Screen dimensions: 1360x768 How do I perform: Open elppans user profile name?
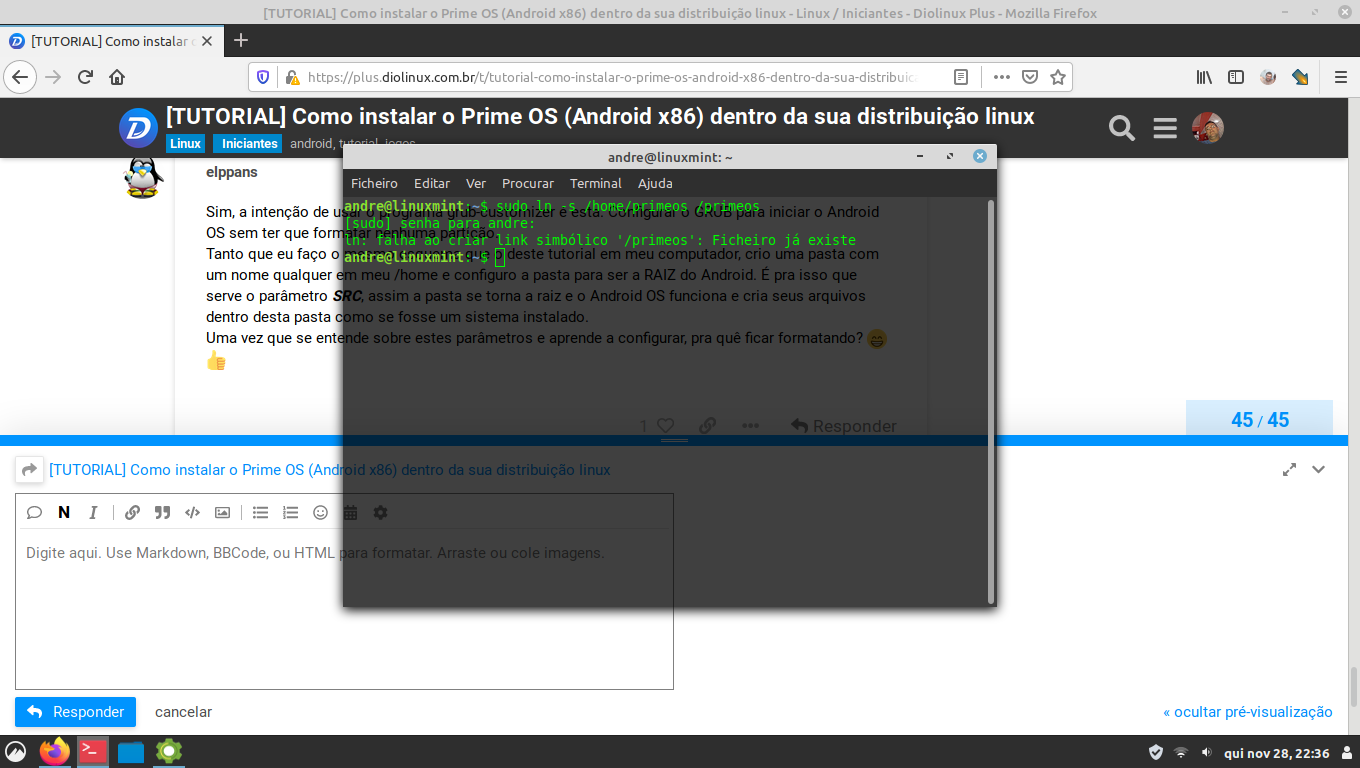pyautogui.click(x=232, y=172)
